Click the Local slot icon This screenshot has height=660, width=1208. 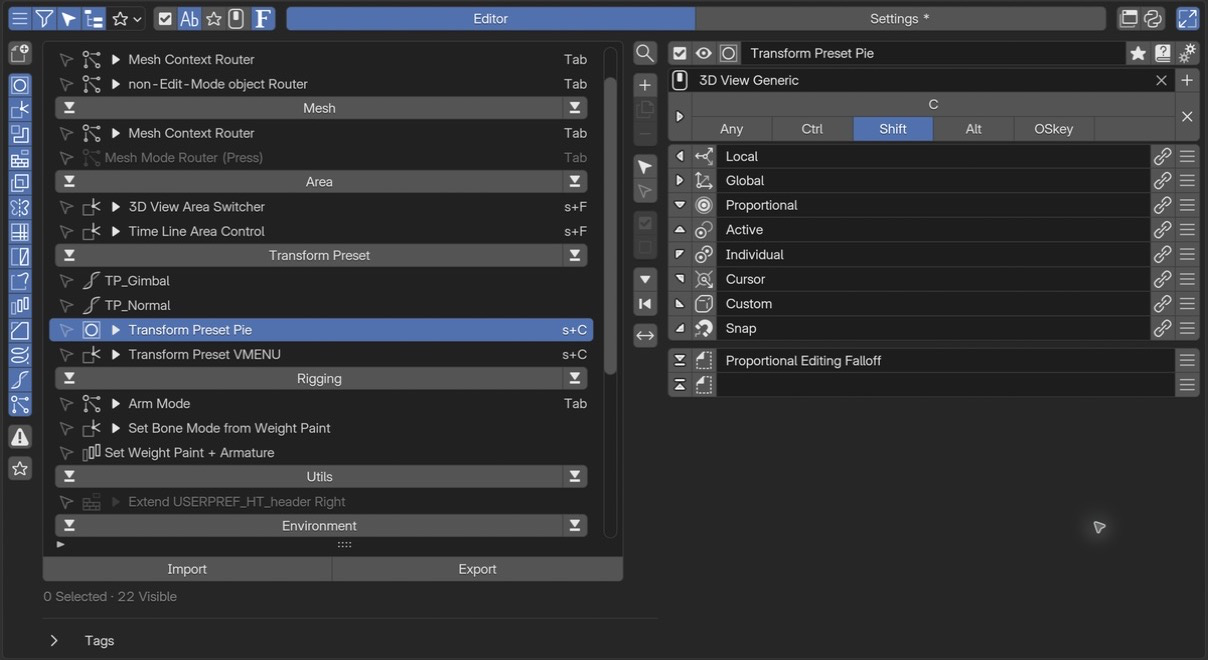click(704, 156)
